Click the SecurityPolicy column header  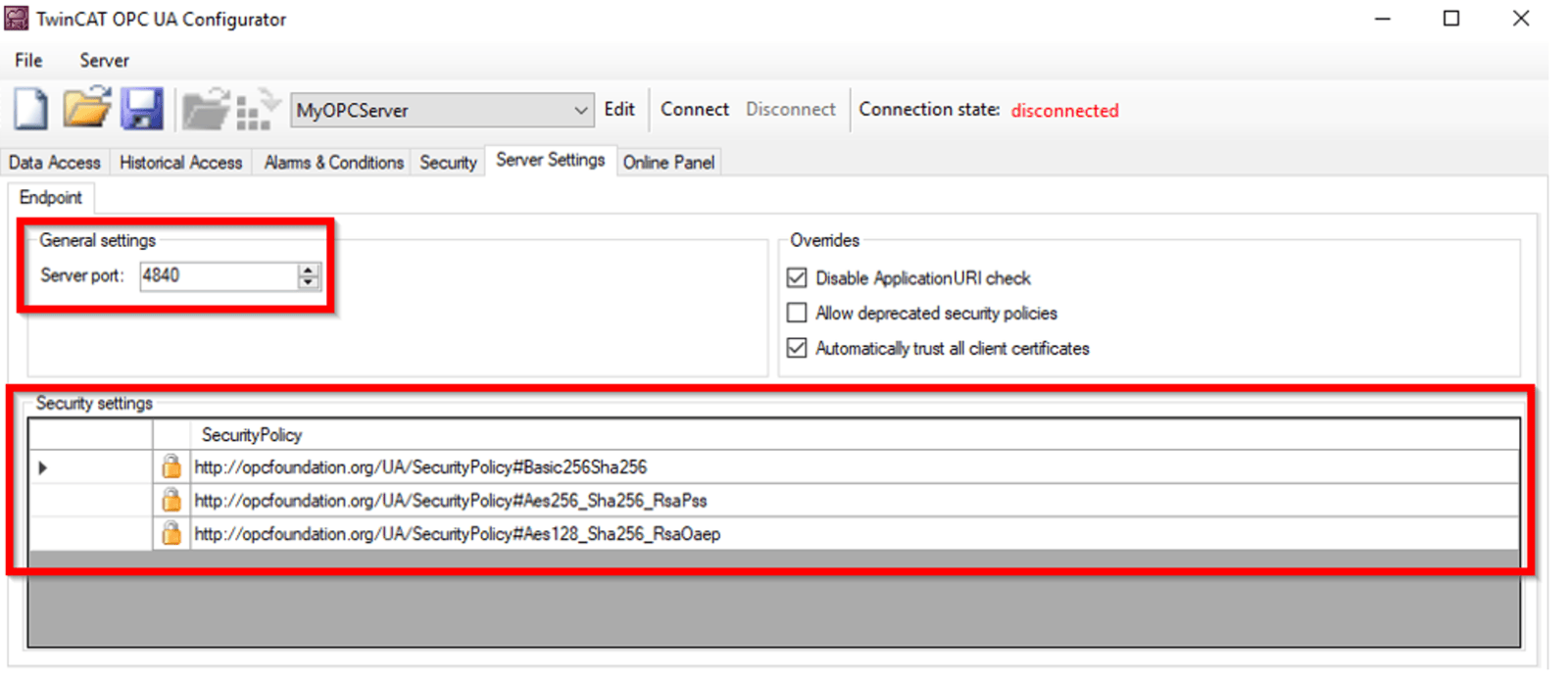[x=855, y=435]
